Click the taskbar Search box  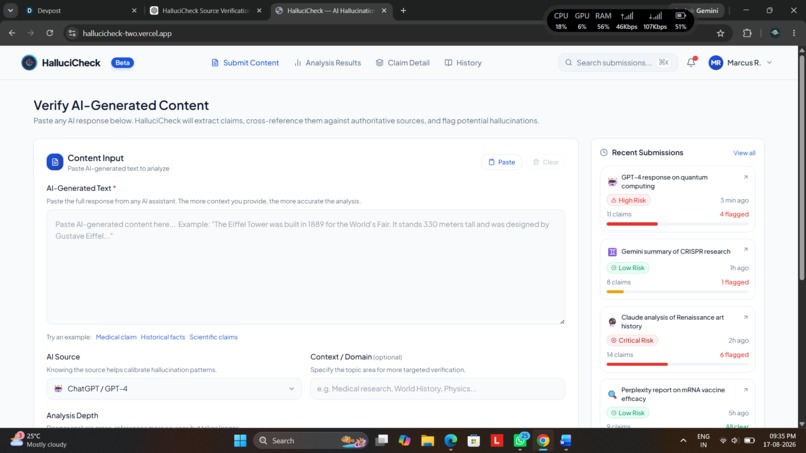pos(310,441)
